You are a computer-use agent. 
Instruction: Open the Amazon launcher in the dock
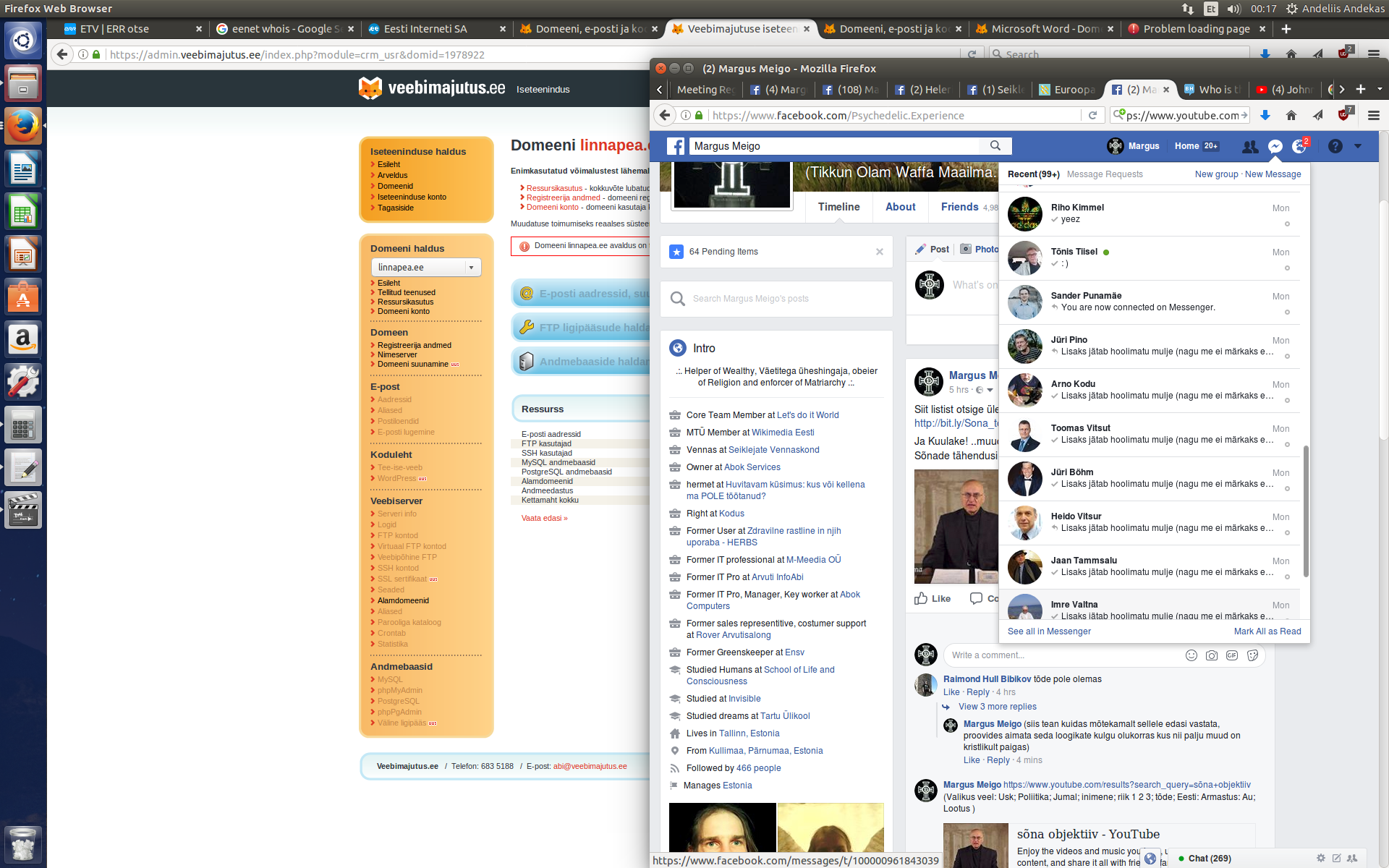click(x=23, y=339)
